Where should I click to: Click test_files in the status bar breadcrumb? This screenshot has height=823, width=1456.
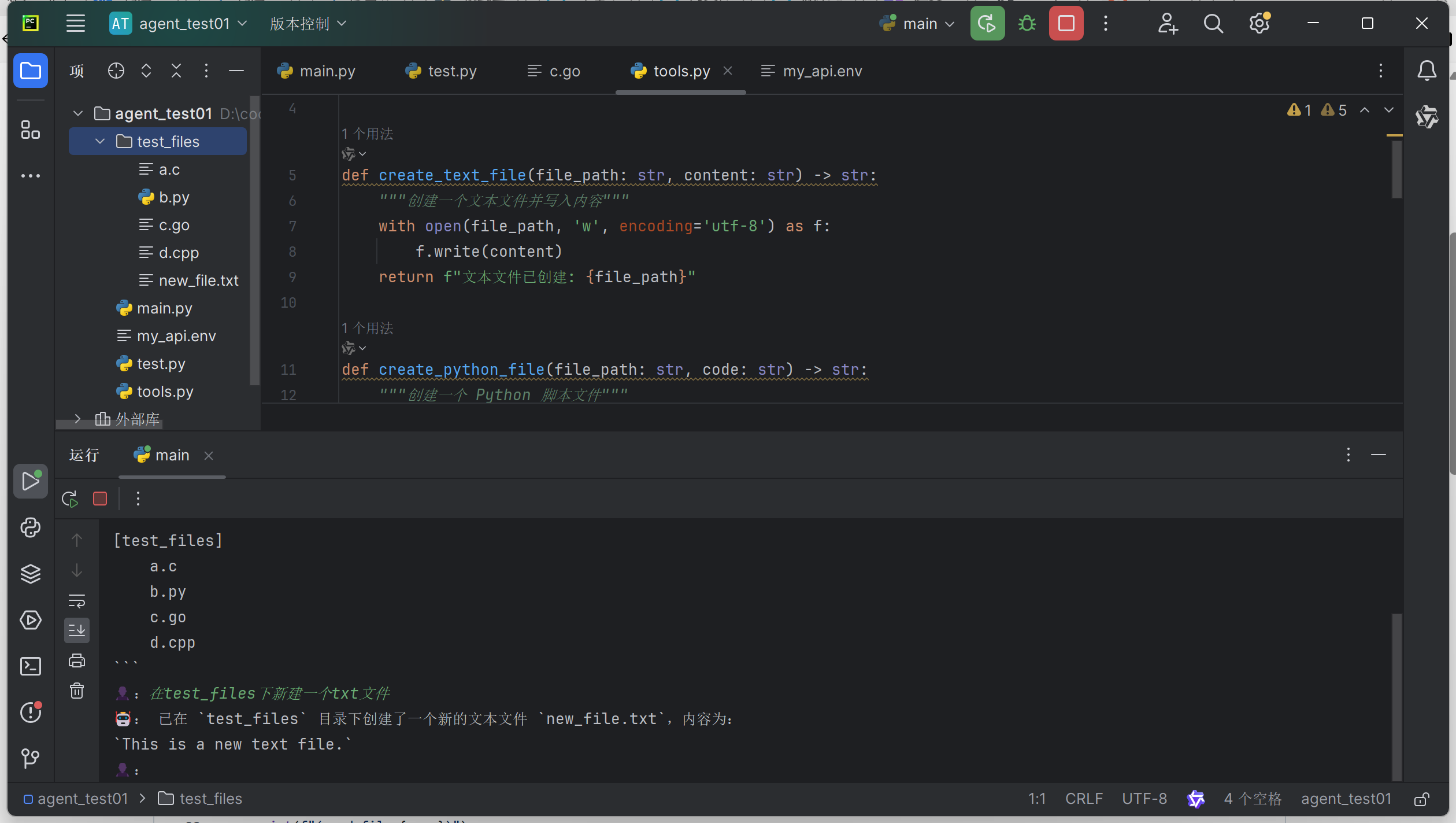tap(210, 799)
